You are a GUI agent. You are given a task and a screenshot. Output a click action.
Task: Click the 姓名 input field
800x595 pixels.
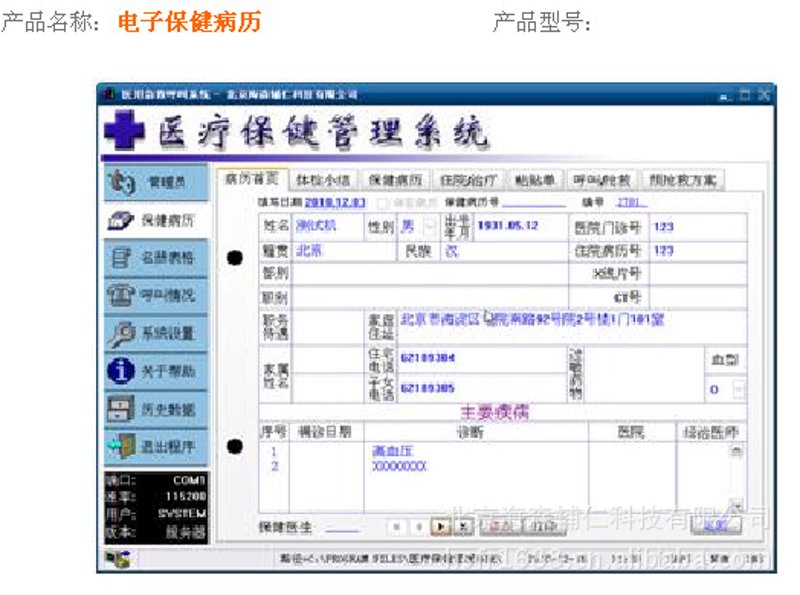click(328, 226)
